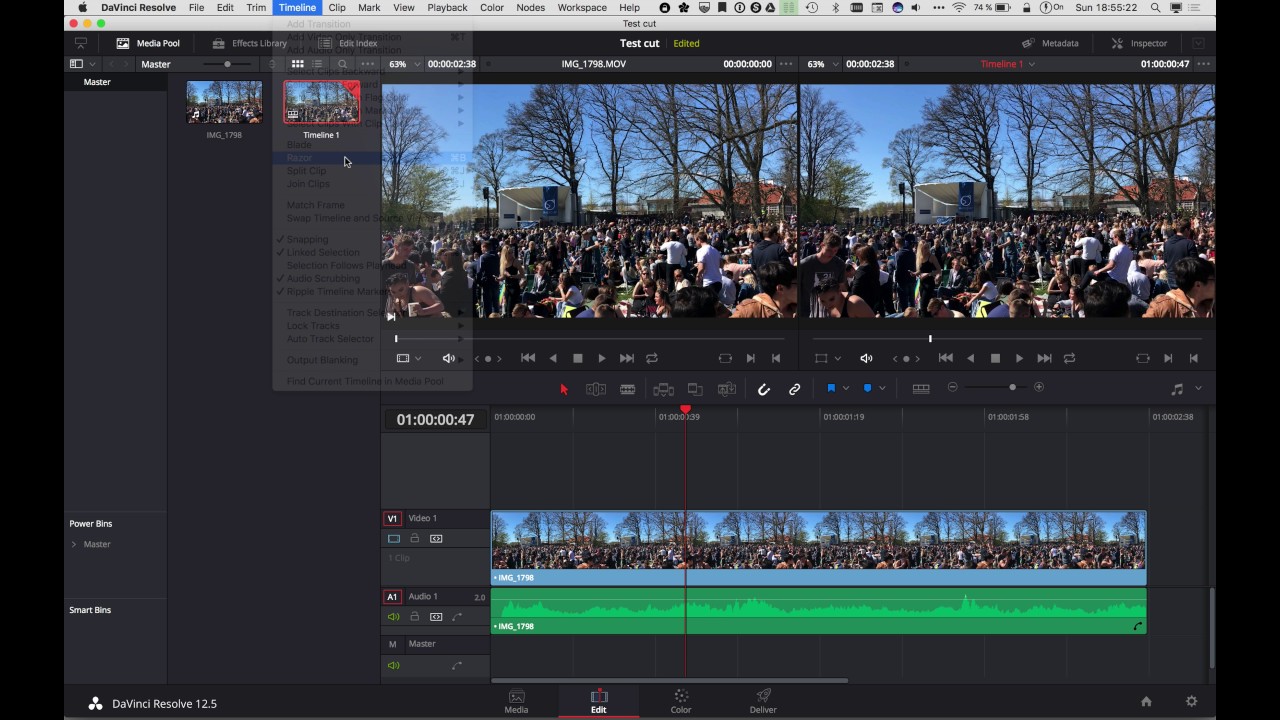Image resolution: width=1280 pixels, height=720 pixels.
Task: Click the Overwrite Clip edit icon
Action: pos(695,389)
